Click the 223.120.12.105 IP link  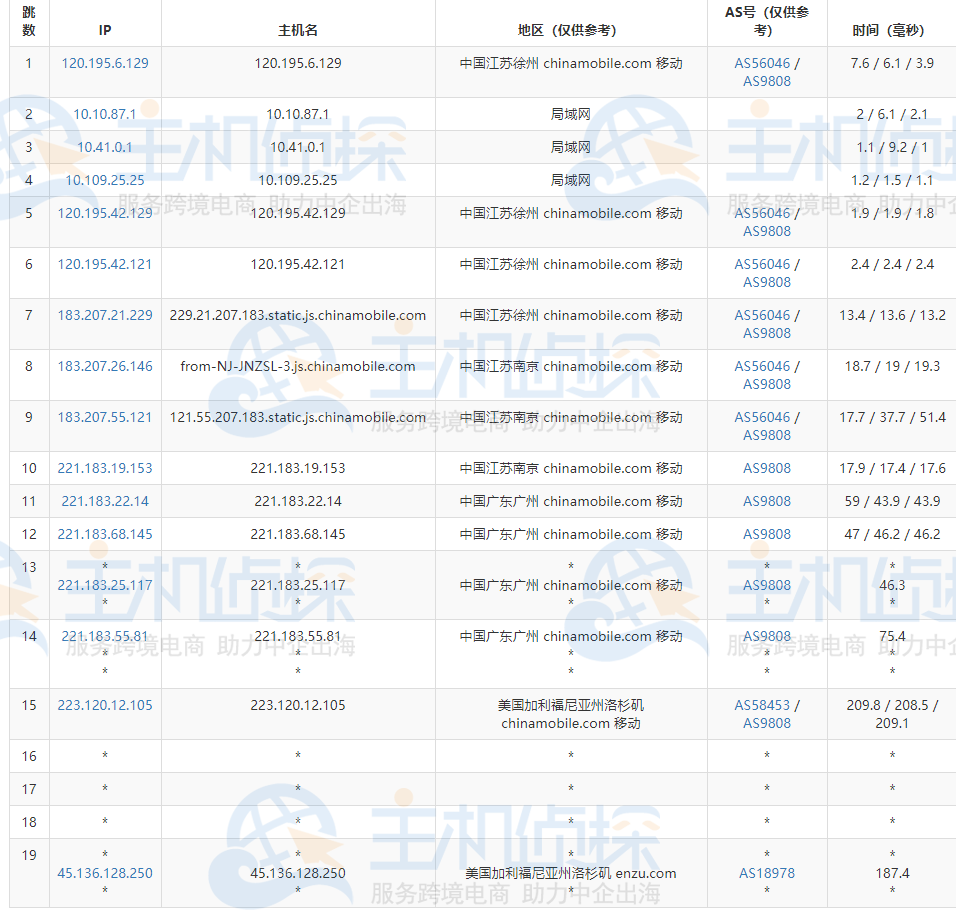coord(105,705)
